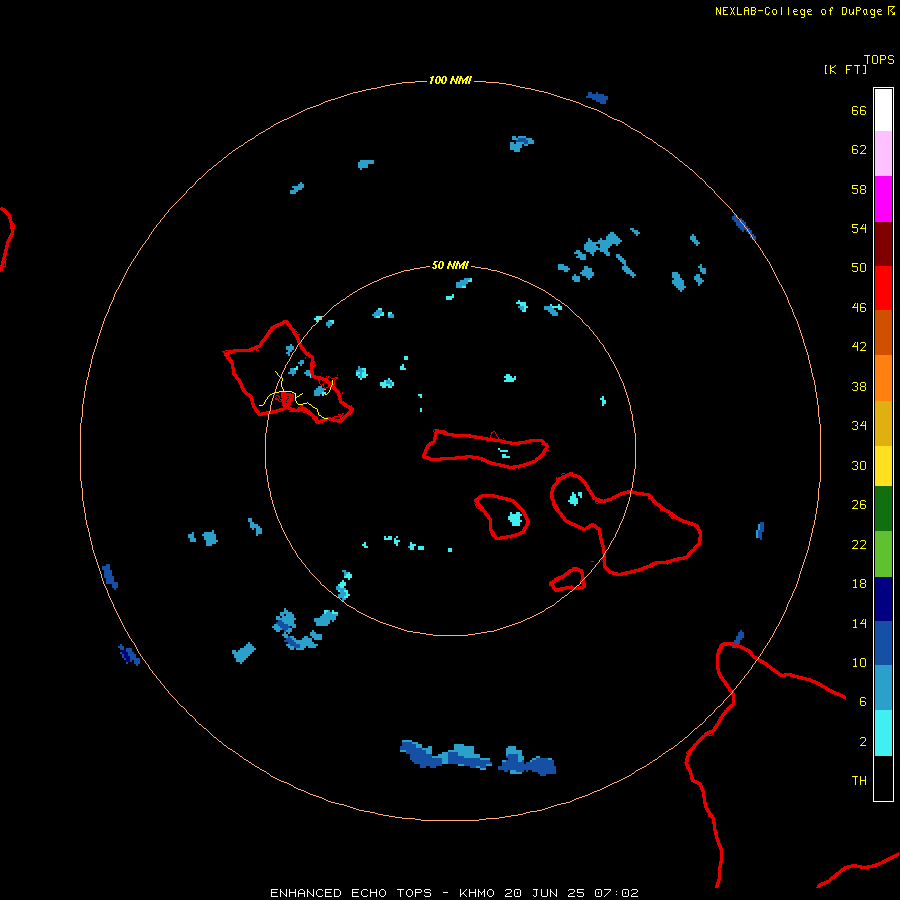This screenshot has width=900, height=900.
Task: Click the small round island with cyan echo
Action: (502, 517)
